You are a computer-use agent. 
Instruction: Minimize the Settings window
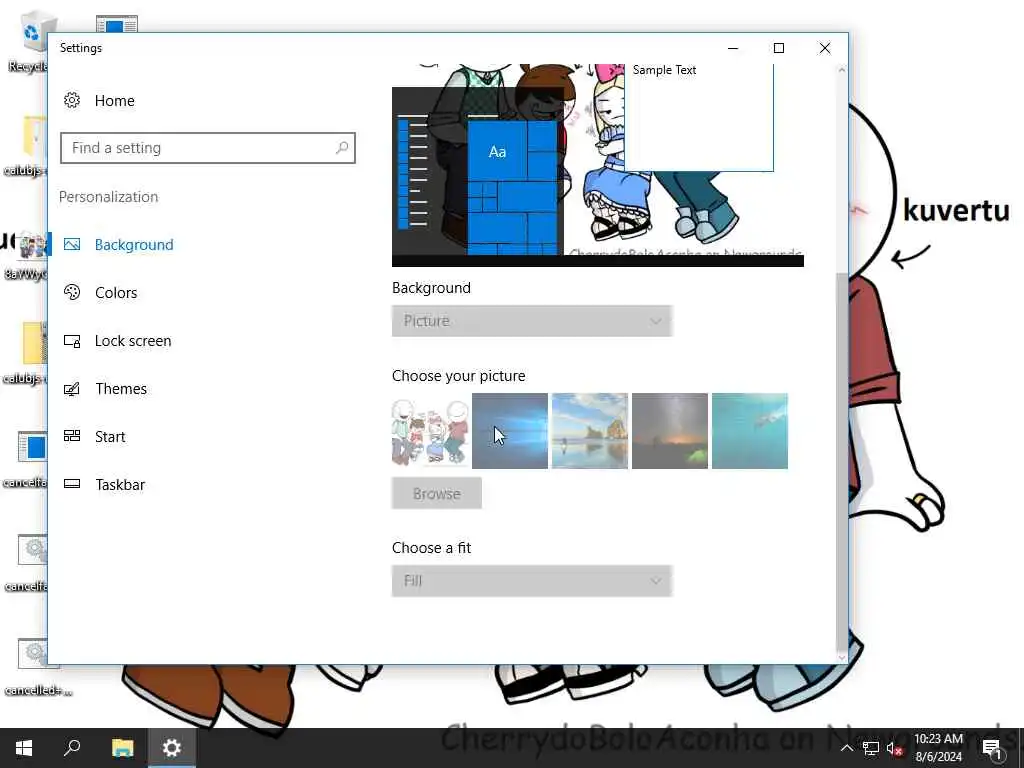(733, 48)
